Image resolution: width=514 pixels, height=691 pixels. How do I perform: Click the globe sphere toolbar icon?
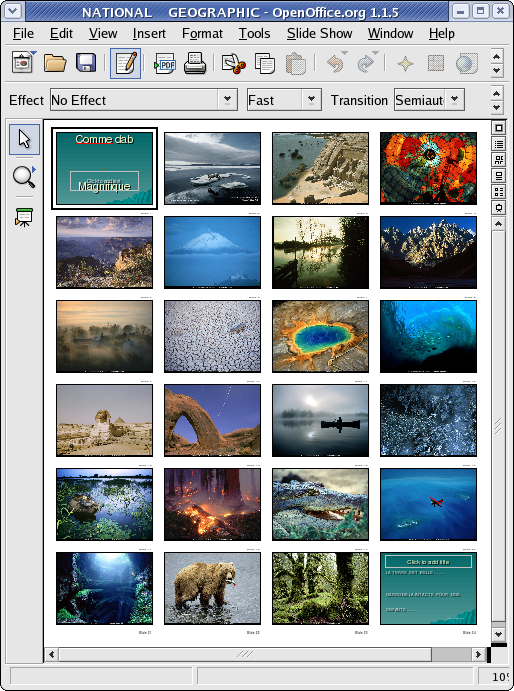[466, 63]
